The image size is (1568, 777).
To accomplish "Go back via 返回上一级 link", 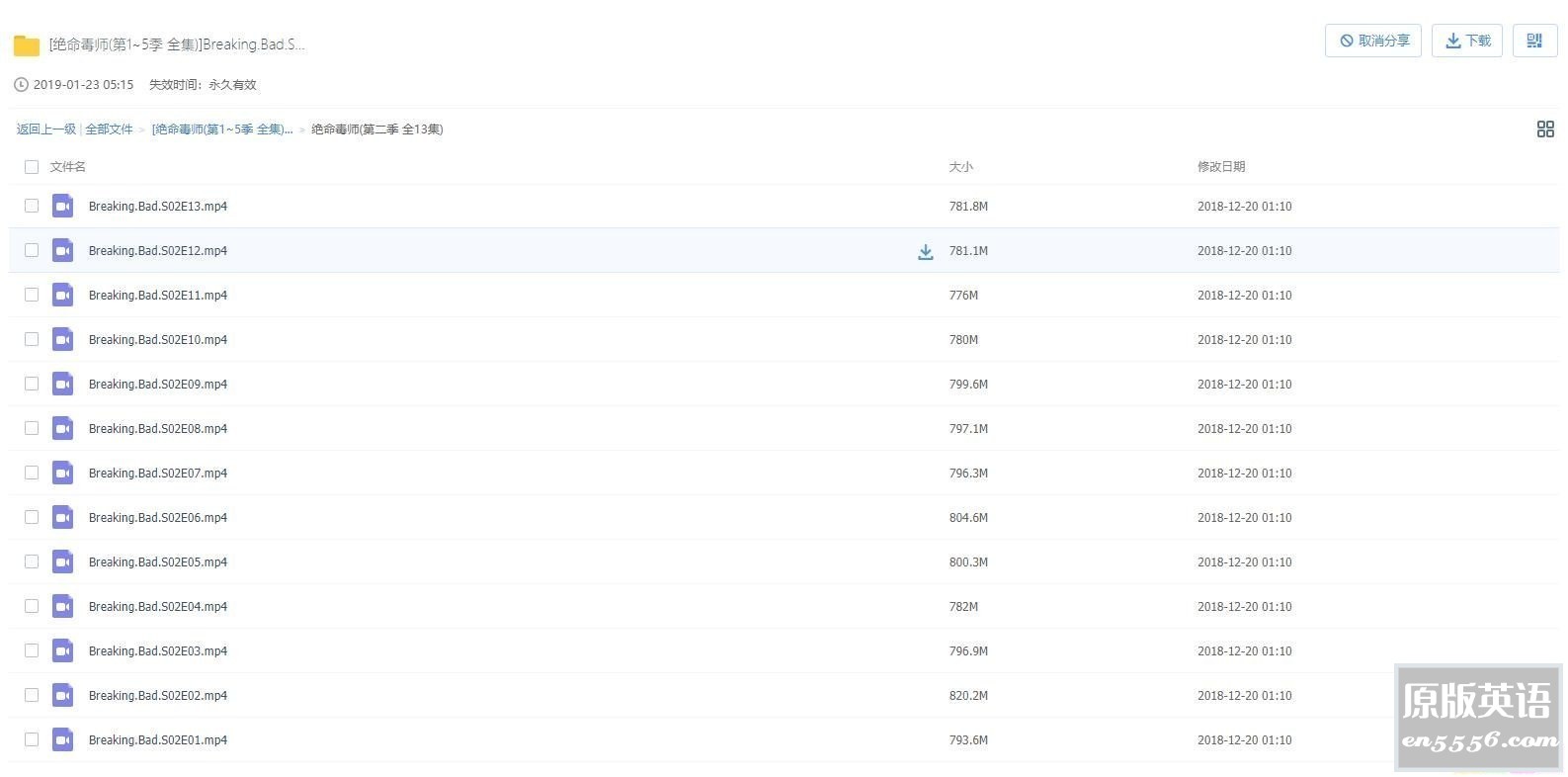I will tap(45, 129).
